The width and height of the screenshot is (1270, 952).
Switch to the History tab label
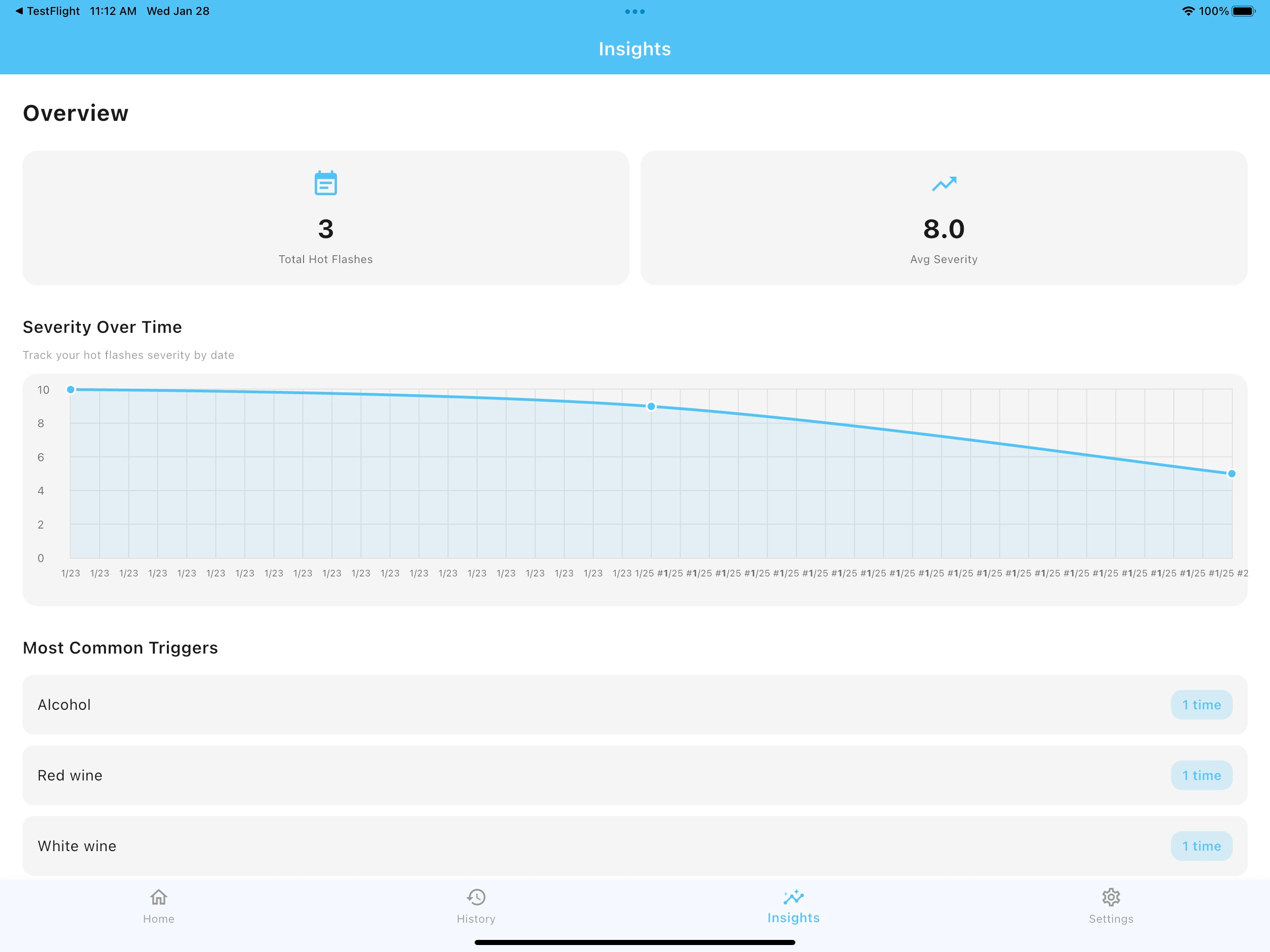(476, 919)
